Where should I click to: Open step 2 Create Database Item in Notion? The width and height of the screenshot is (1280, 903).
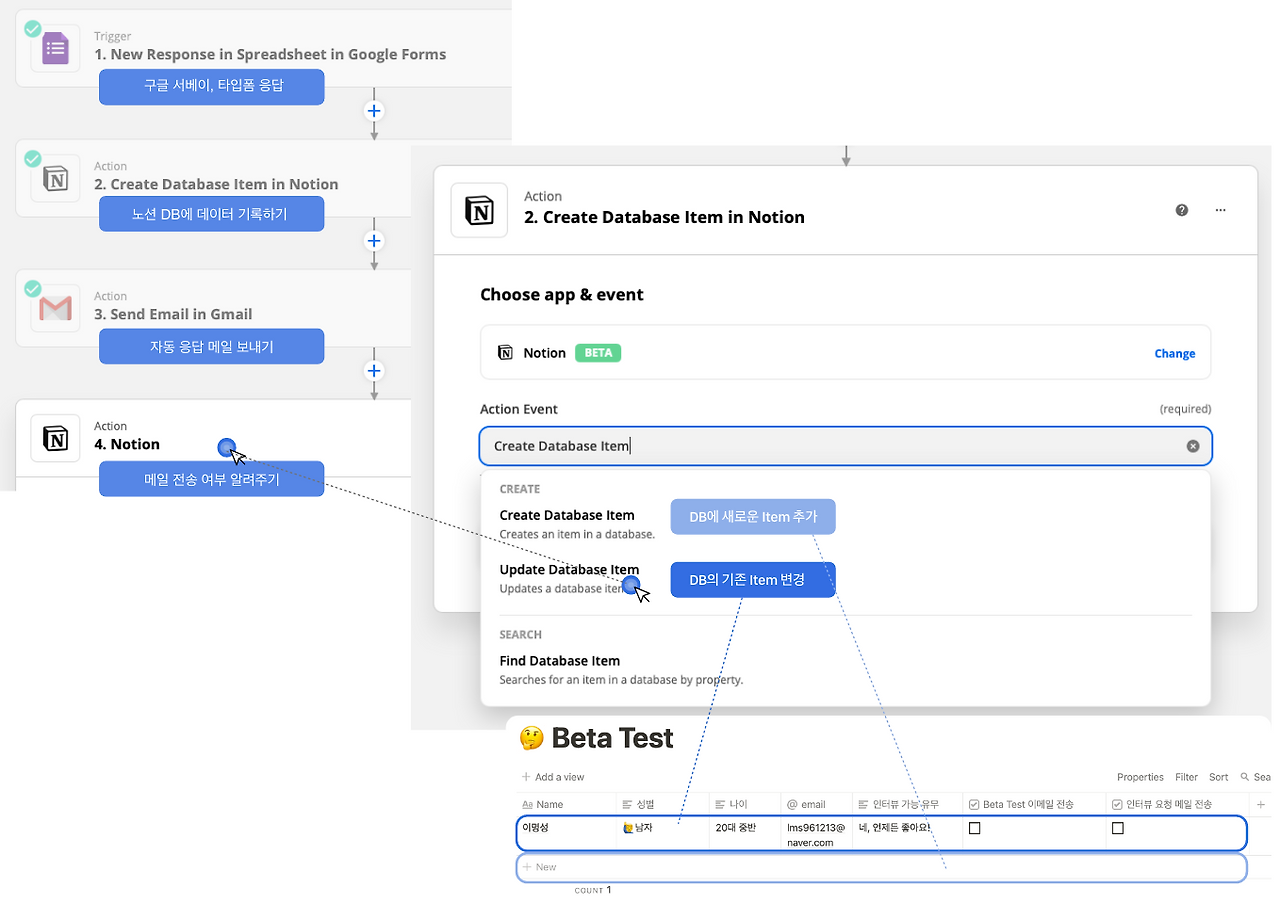[x=216, y=184]
